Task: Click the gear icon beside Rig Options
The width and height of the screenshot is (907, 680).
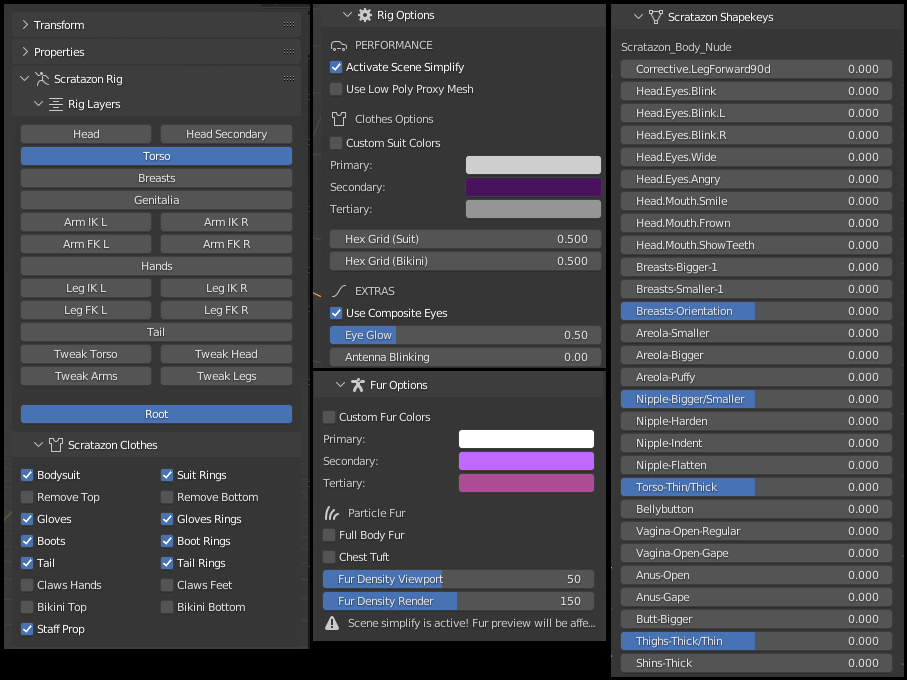Action: pyautogui.click(x=365, y=15)
